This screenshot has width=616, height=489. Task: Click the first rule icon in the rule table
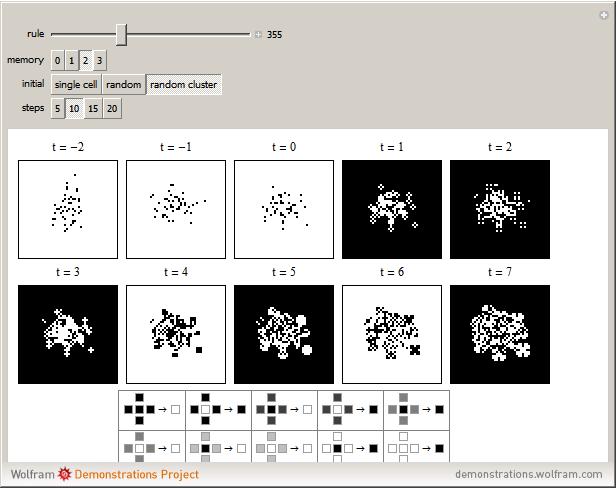coord(152,409)
